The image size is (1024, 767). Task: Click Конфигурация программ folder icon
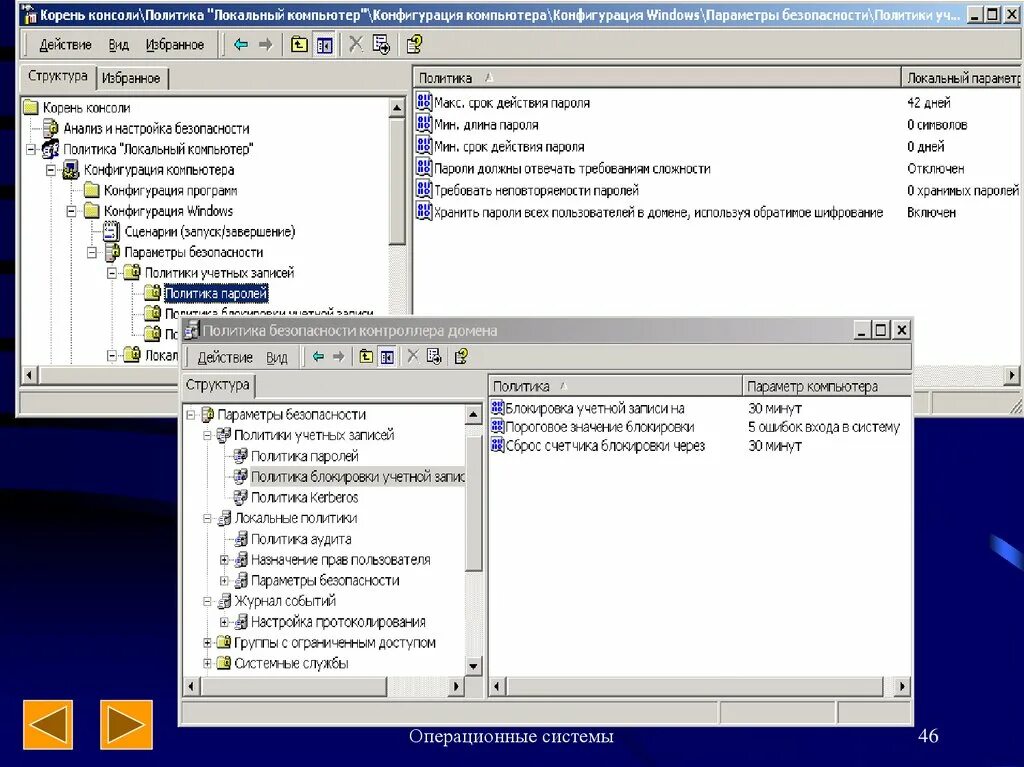tap(92, 190)
